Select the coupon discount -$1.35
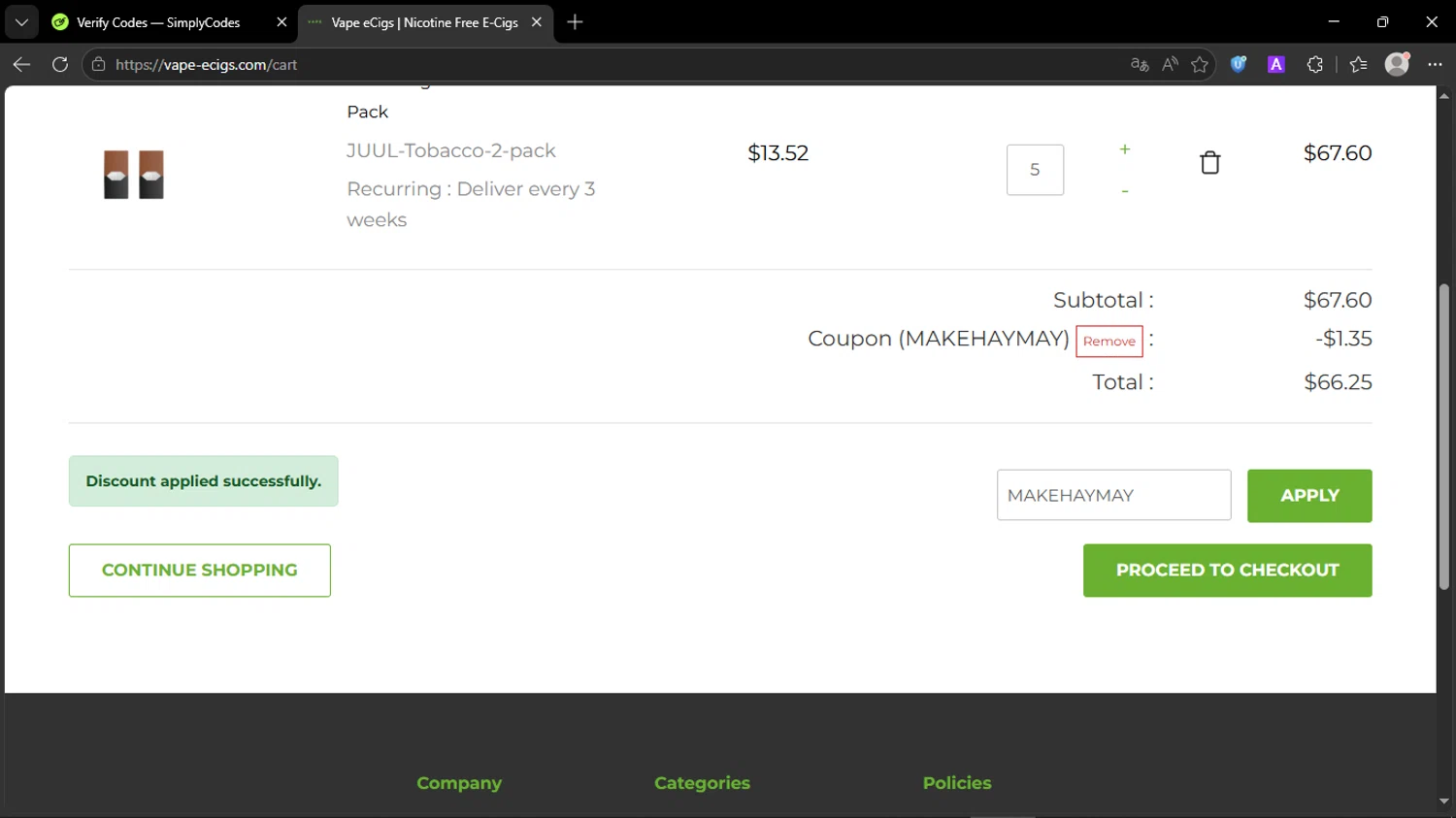Image resolution: width=1456 pixels, height=818 pixels. 1343,339
